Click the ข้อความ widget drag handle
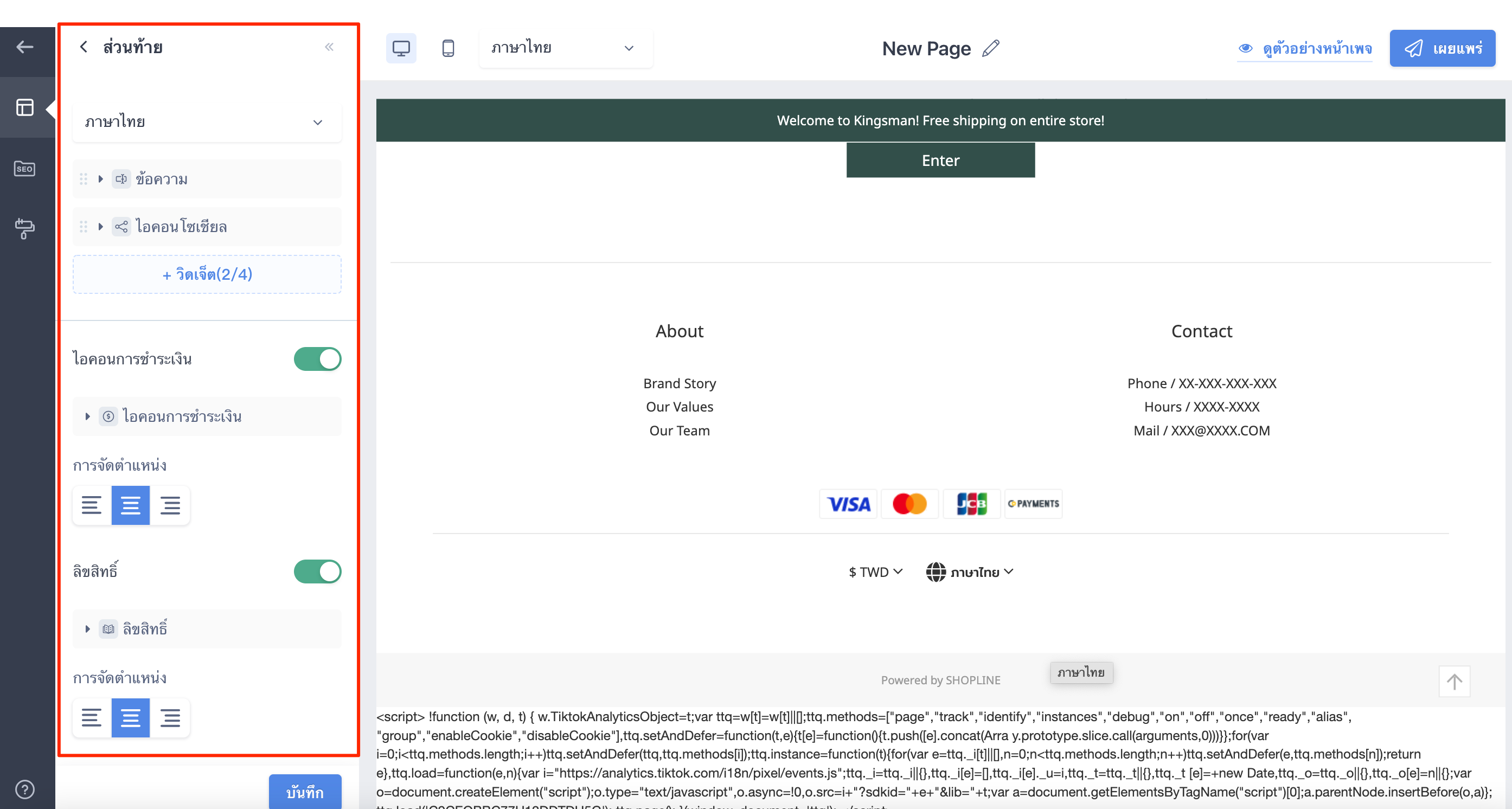The width and height of the screenshot is (1512, 809). [x=84, y=179]
